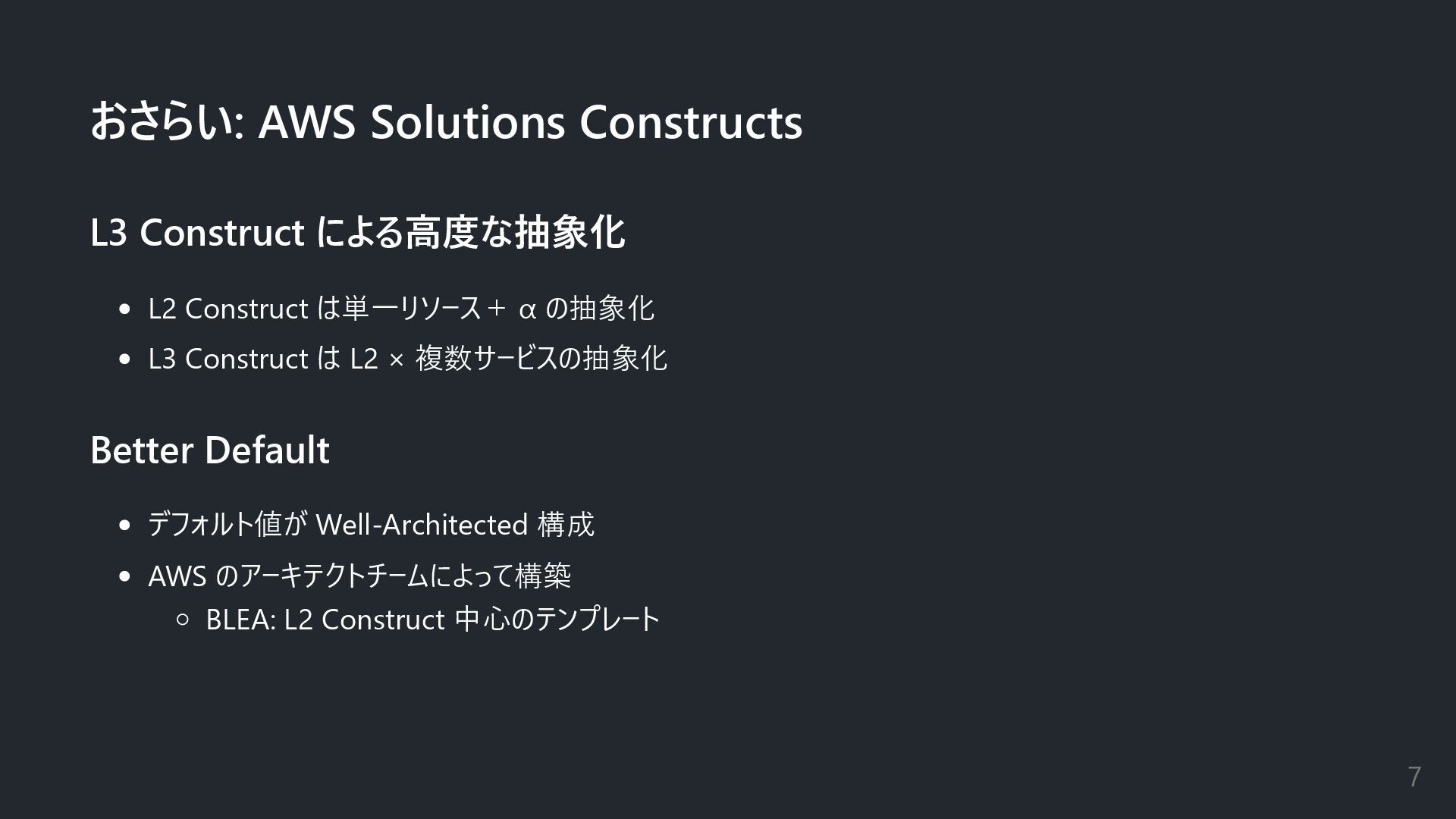
Task: Click the word 'Constructs' in the slide title
Action: click(x=691, y=122)
